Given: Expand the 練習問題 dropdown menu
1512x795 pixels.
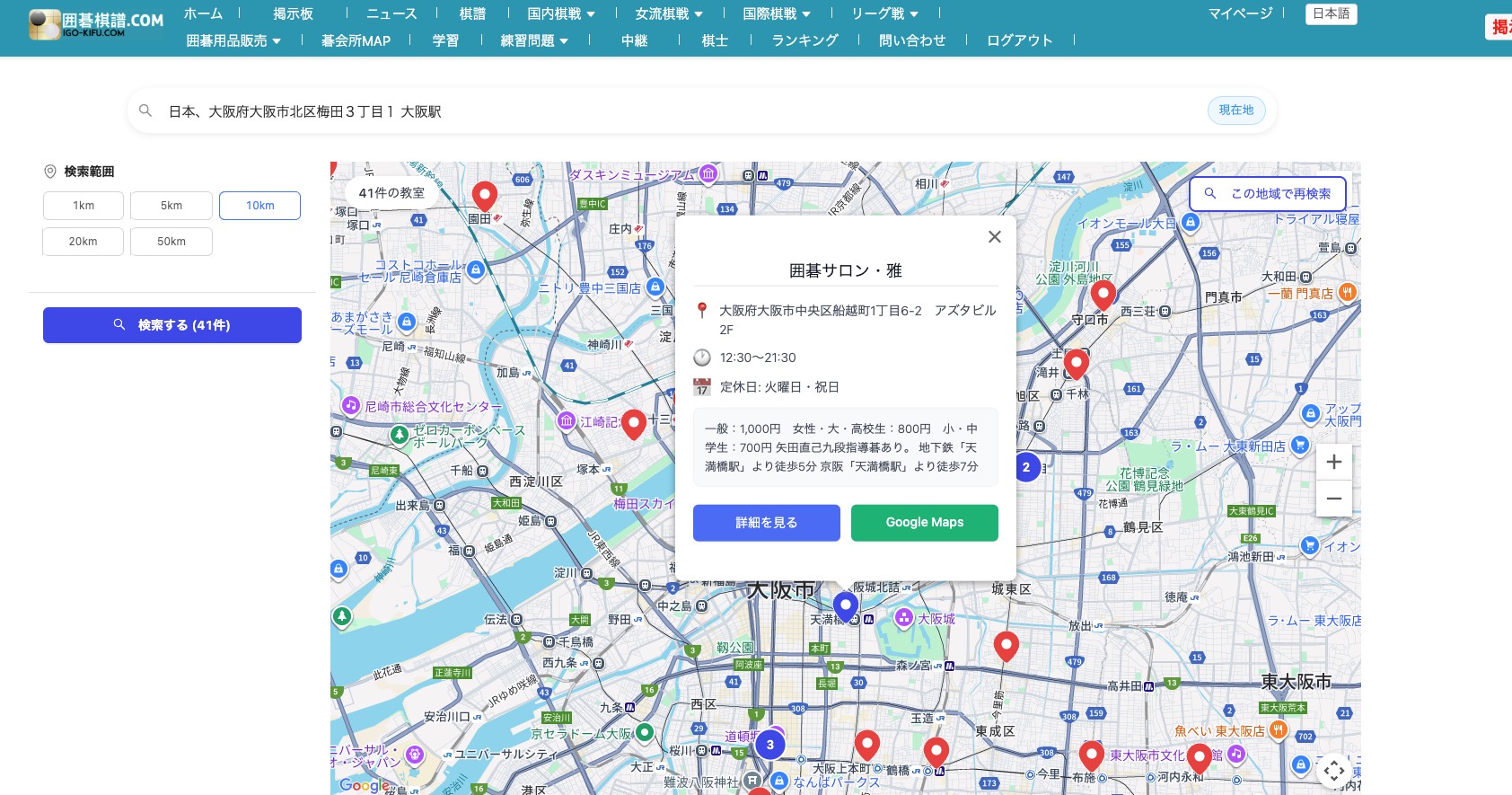Looking at the screenshot, I should click(x=534, y=40).
